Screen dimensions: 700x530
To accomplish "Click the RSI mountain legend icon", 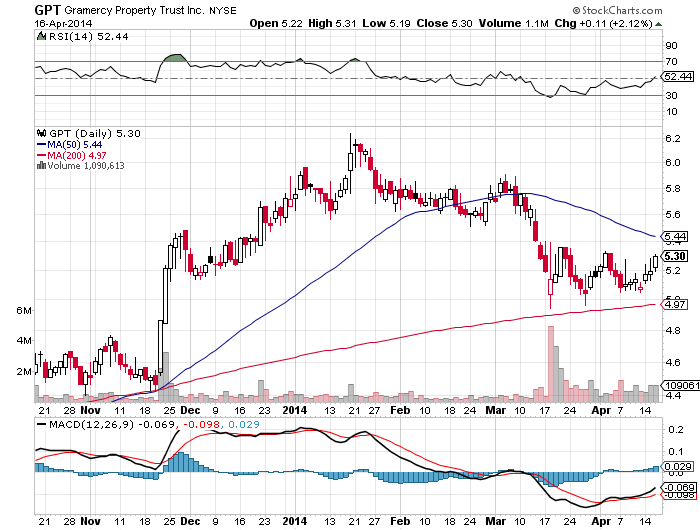I will pos(41,36).
